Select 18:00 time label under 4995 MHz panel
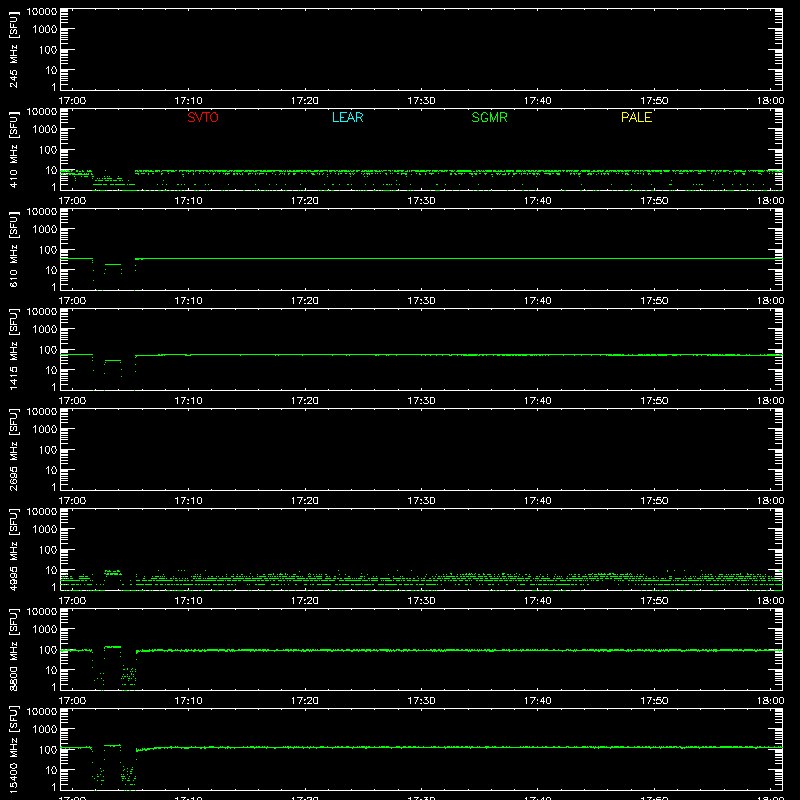This screenshot has width=800, height=800. tap(770, 601)
